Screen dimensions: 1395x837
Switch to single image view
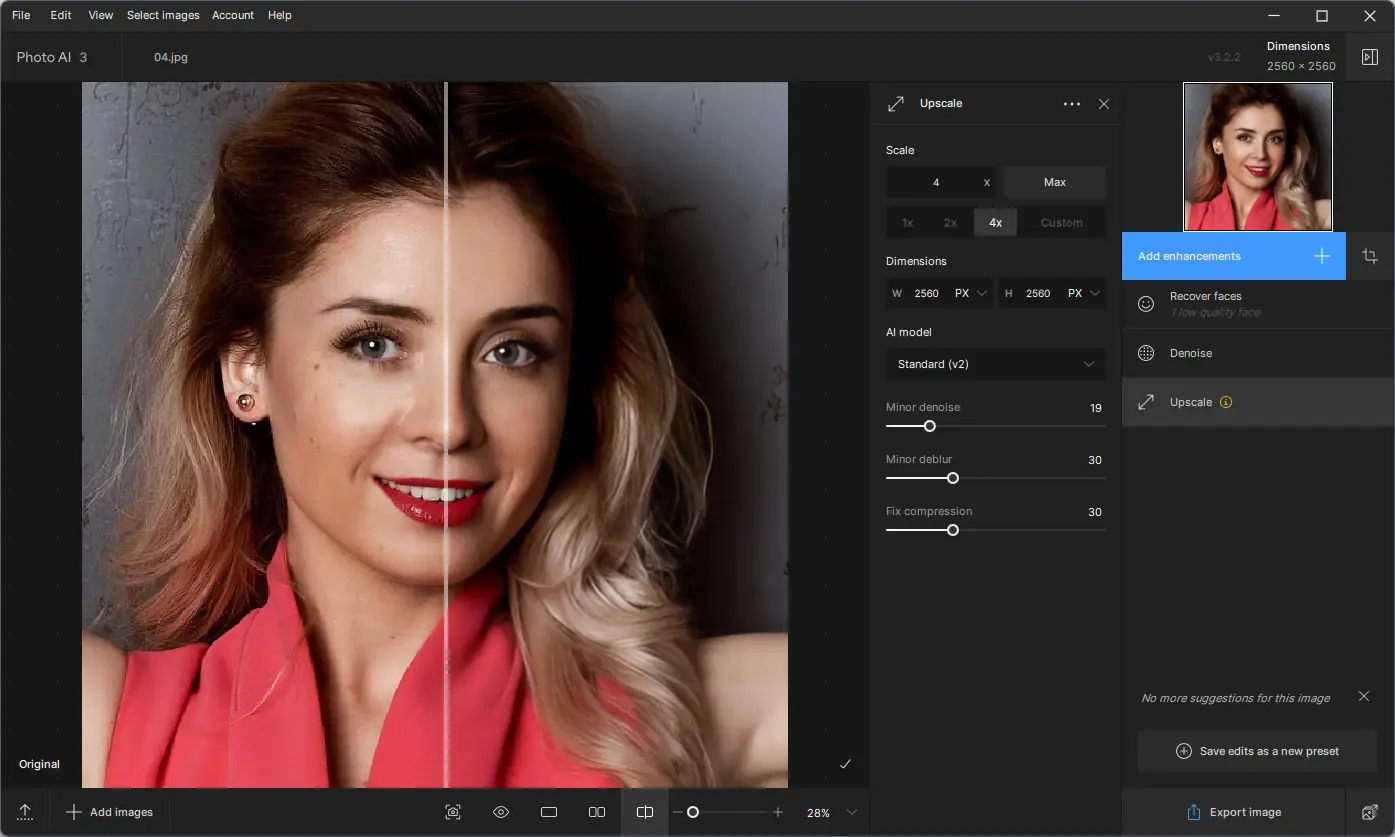coord(549,812)
